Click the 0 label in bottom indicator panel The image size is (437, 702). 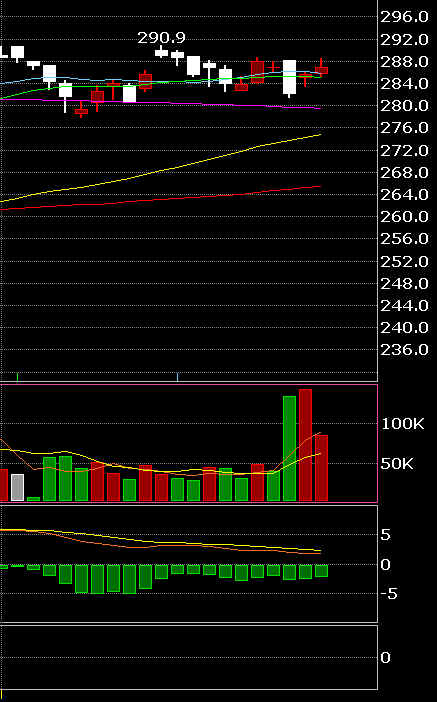point(385,658)
